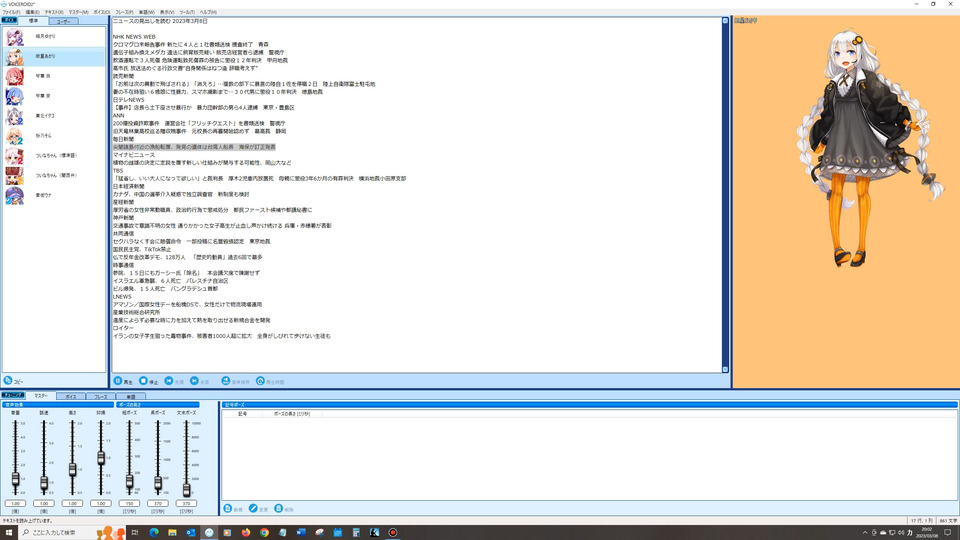The height and width of the screenshot is (540, 960).
Task: Click the 短ポーズ slider handle
Action: pyautogui.click(x=129, y=481)
